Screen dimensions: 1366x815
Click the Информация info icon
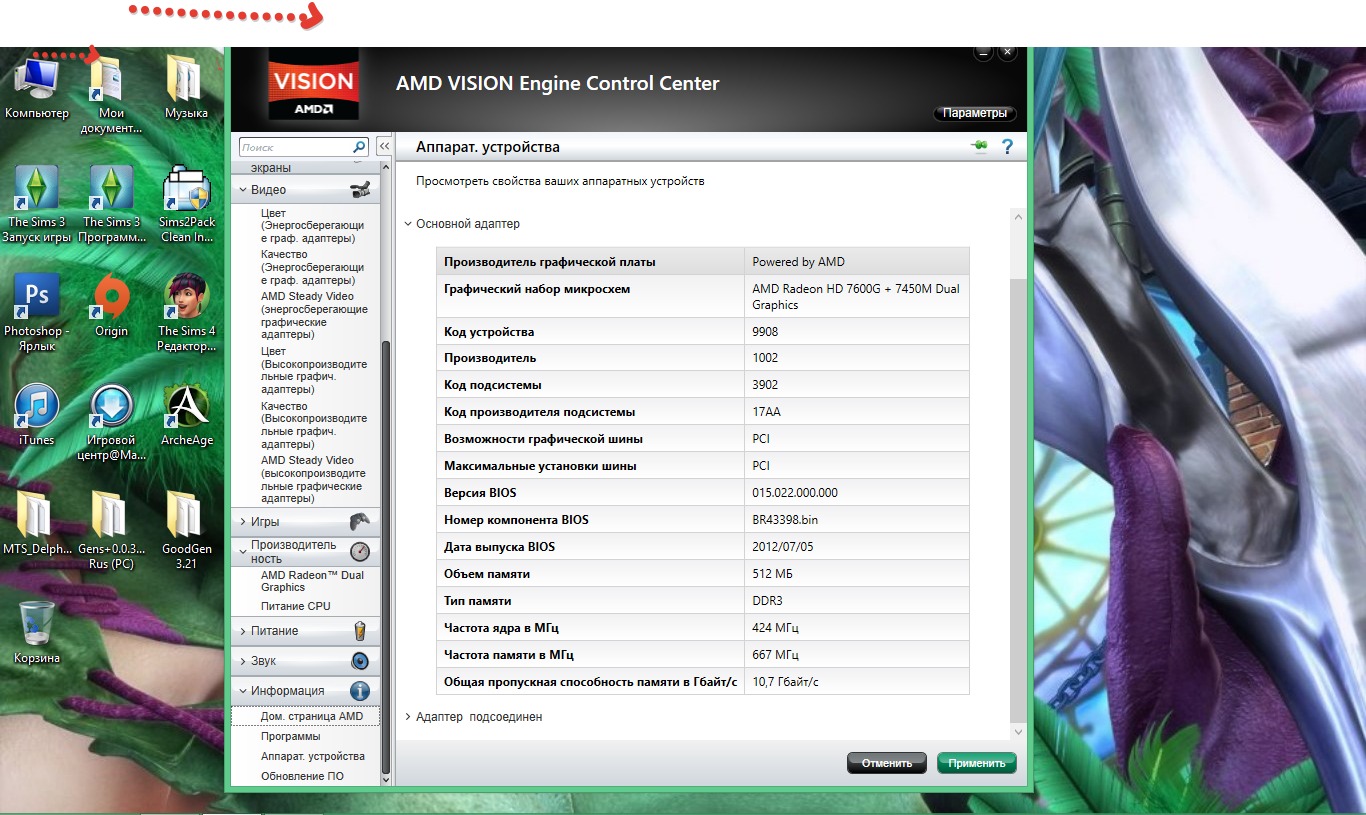[360, 691]
